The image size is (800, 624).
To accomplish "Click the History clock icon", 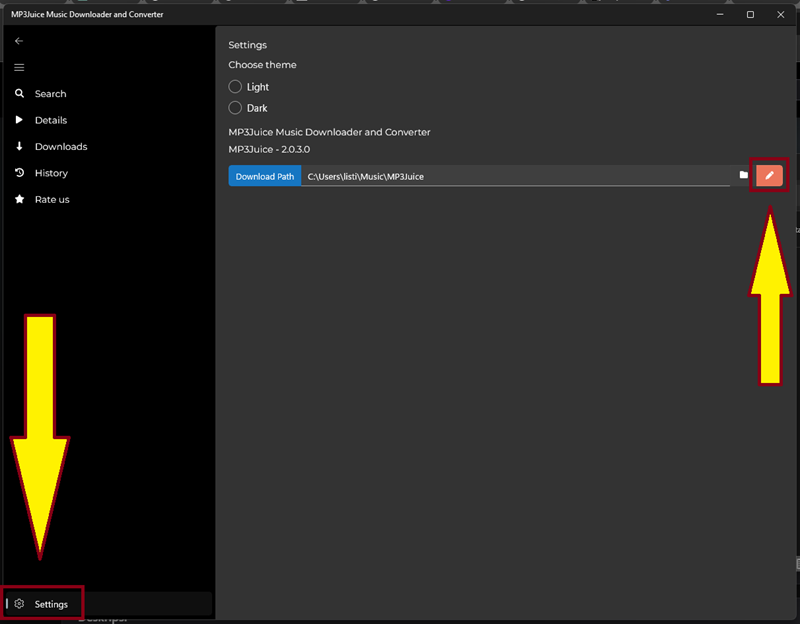I will coord(19,173).
